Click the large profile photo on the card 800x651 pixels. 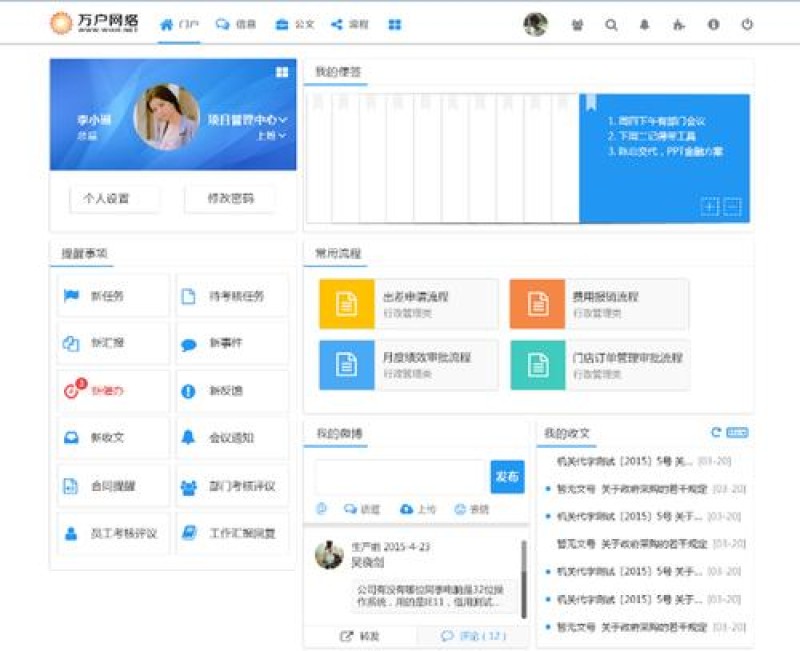pyautogui.click(x=166, y=117)
